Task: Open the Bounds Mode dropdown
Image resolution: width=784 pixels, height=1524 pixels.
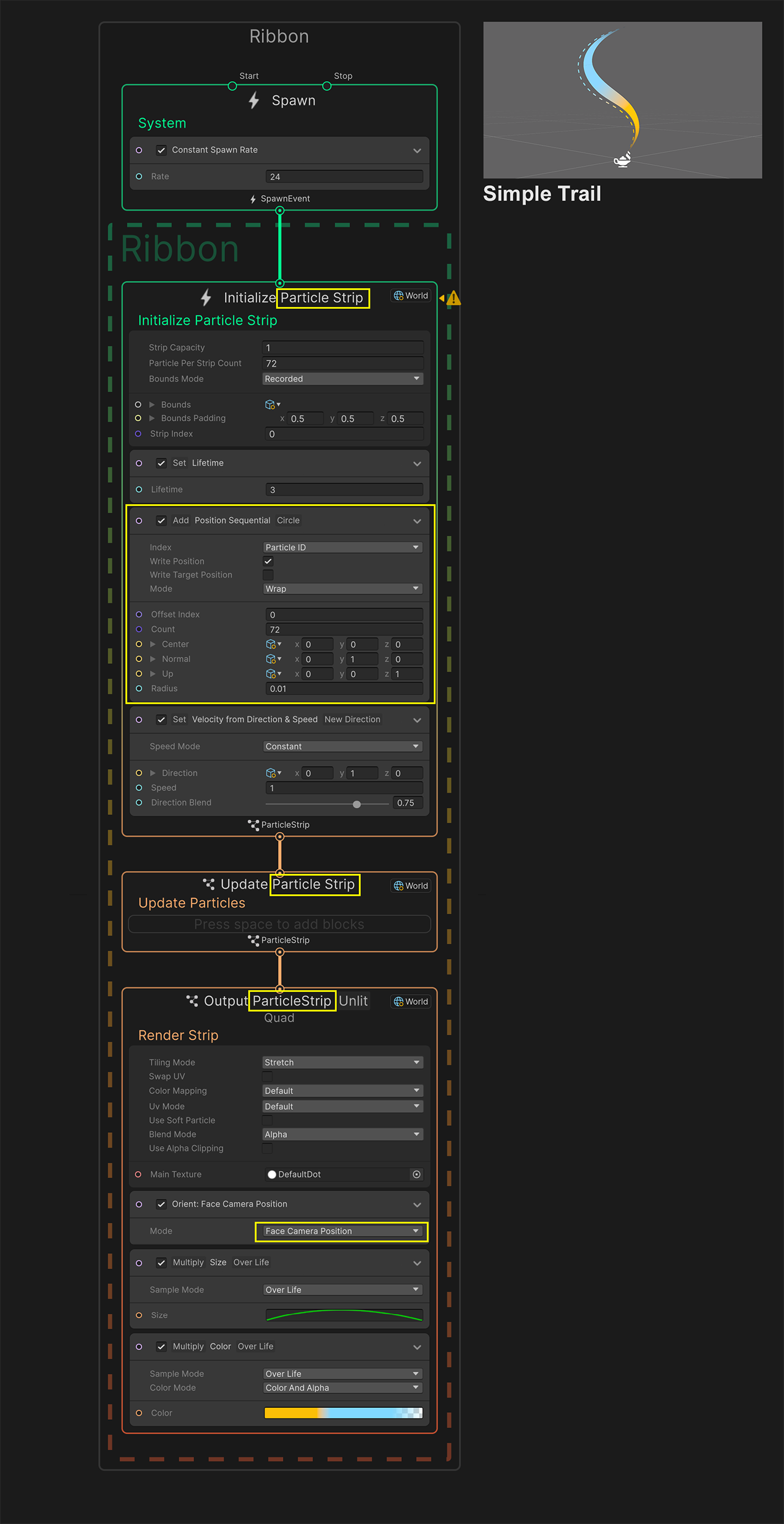Action: 342,379
